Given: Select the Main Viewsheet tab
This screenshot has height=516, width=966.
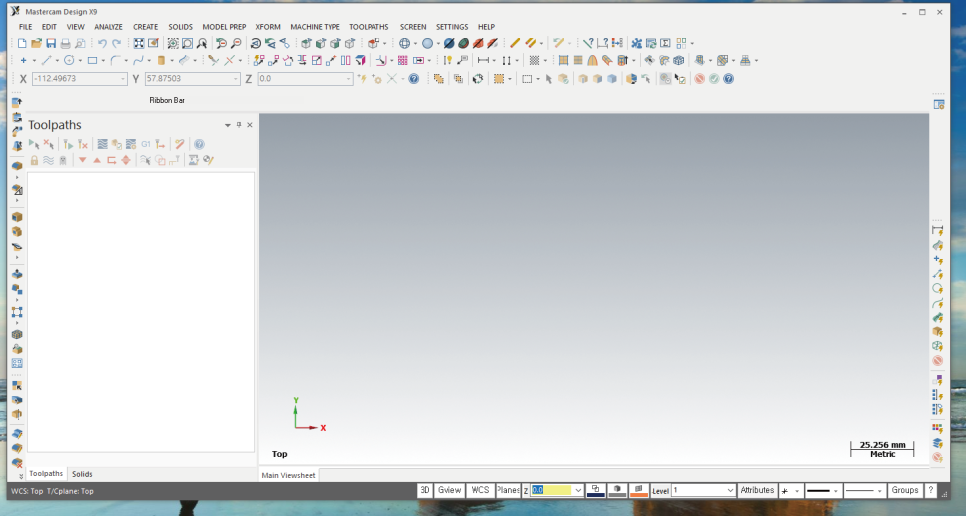Looking at the screenshot, I should click(x=288, y=475).
